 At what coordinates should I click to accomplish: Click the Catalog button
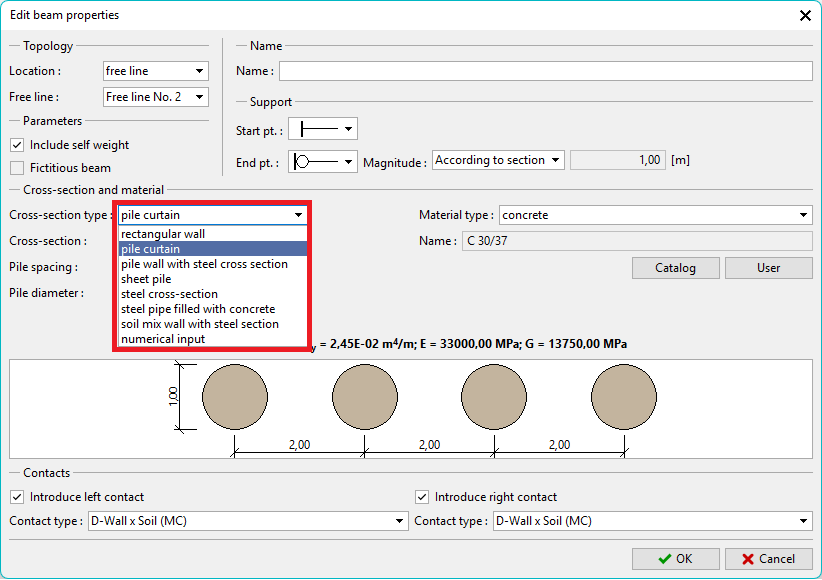click(675, 268)
